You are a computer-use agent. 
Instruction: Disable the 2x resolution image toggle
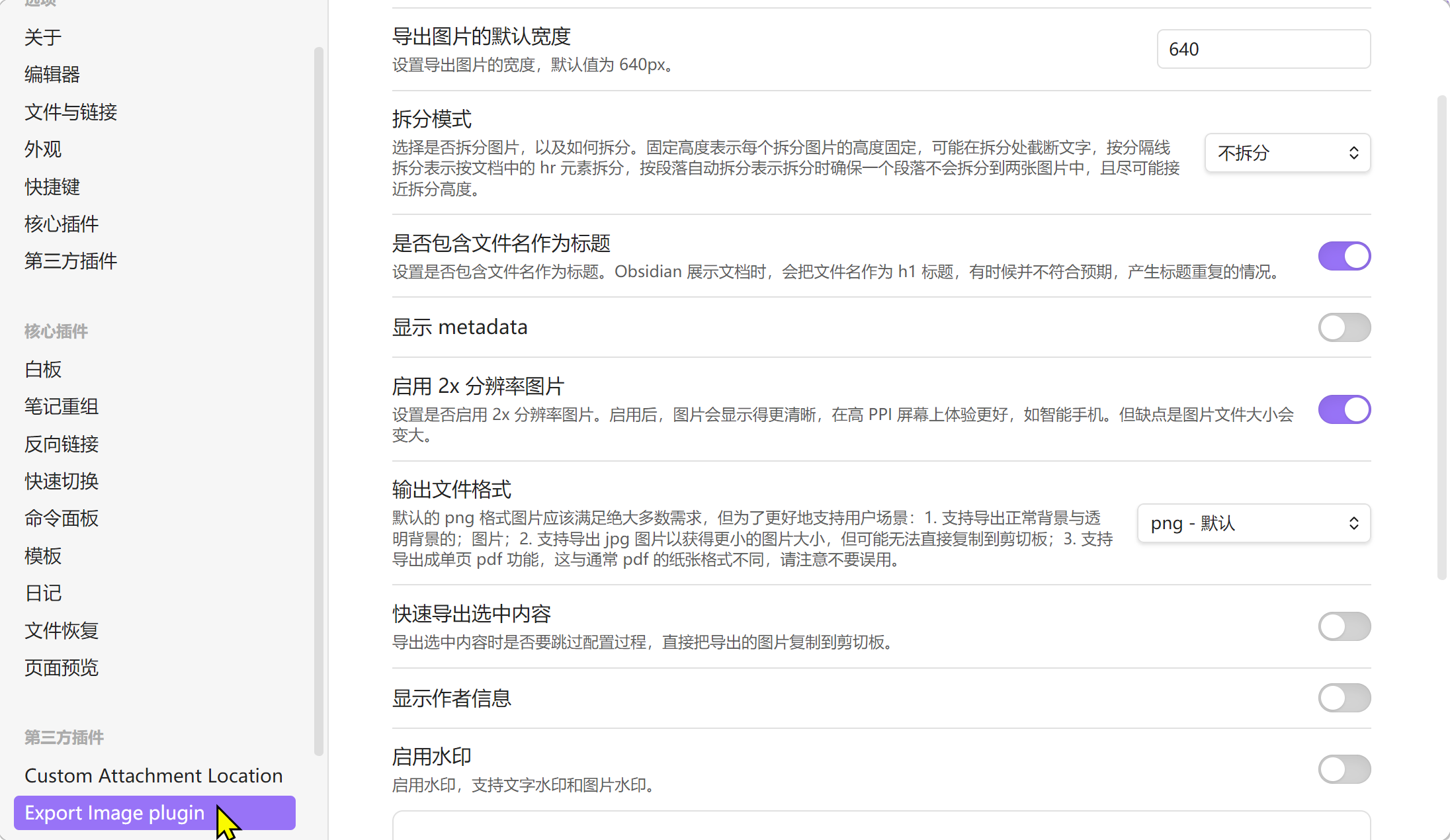point(1344,409)
